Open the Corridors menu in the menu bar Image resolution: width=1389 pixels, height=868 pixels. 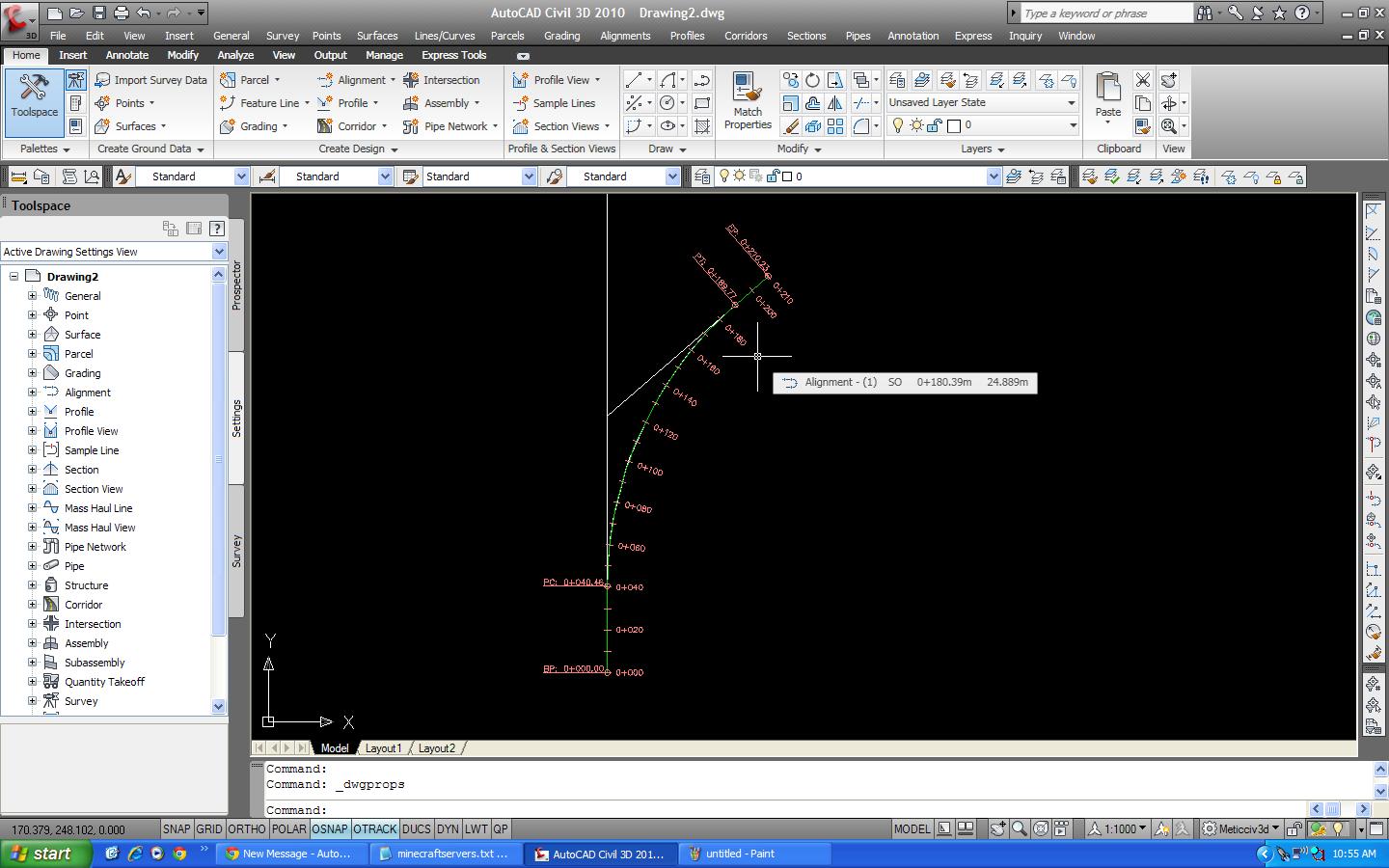click(x=746, y=36)
